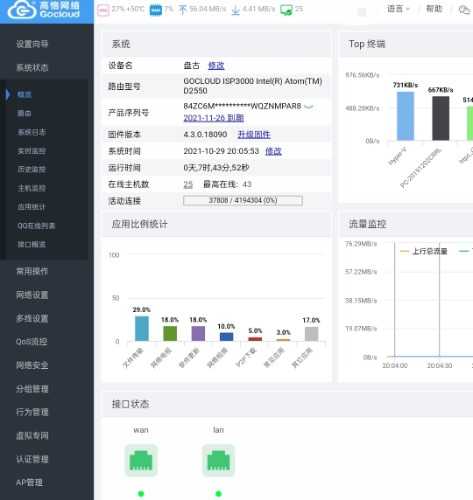Open the 语言 language dropdown
The height and width of the screenshot is (500, 473).
coord(398,9)
